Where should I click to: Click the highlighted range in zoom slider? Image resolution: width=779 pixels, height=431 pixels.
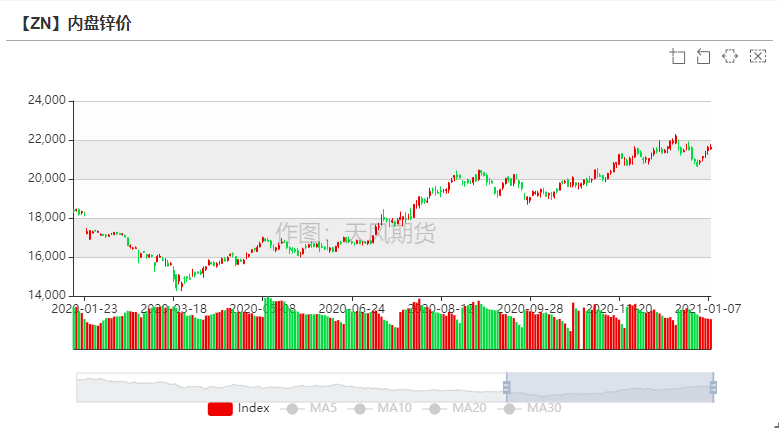(x=610, y=387)
